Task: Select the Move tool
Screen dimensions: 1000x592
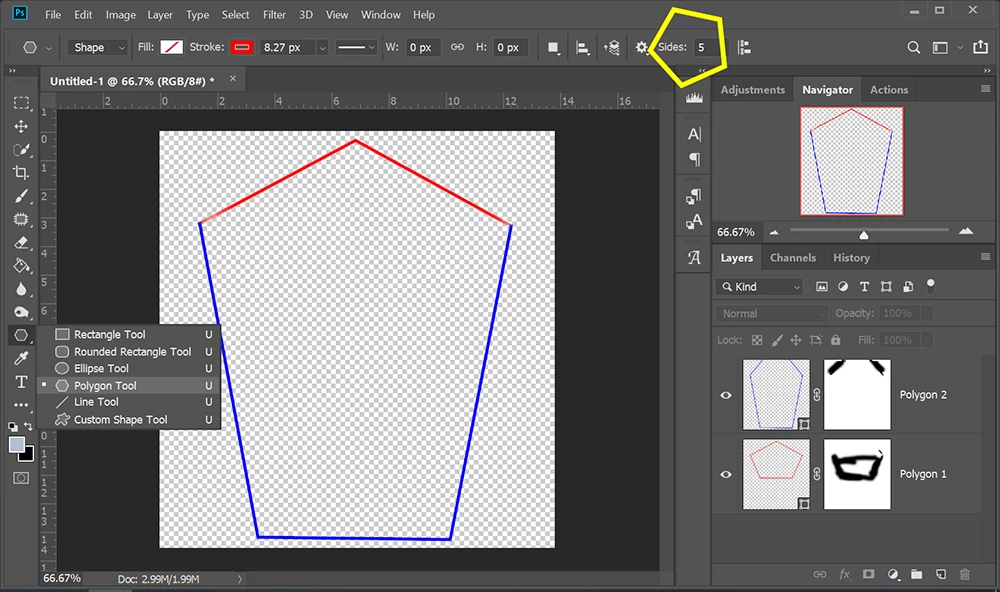Action: point(21,126)
